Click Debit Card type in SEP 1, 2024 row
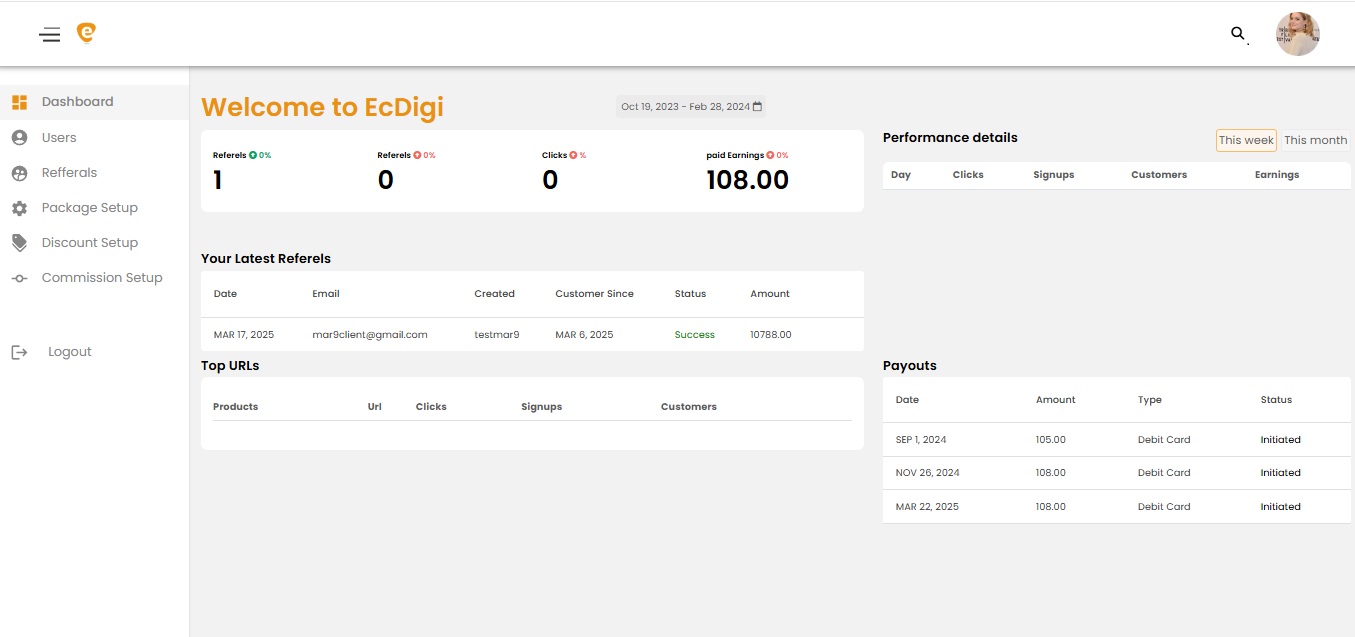 (1164, 440)
